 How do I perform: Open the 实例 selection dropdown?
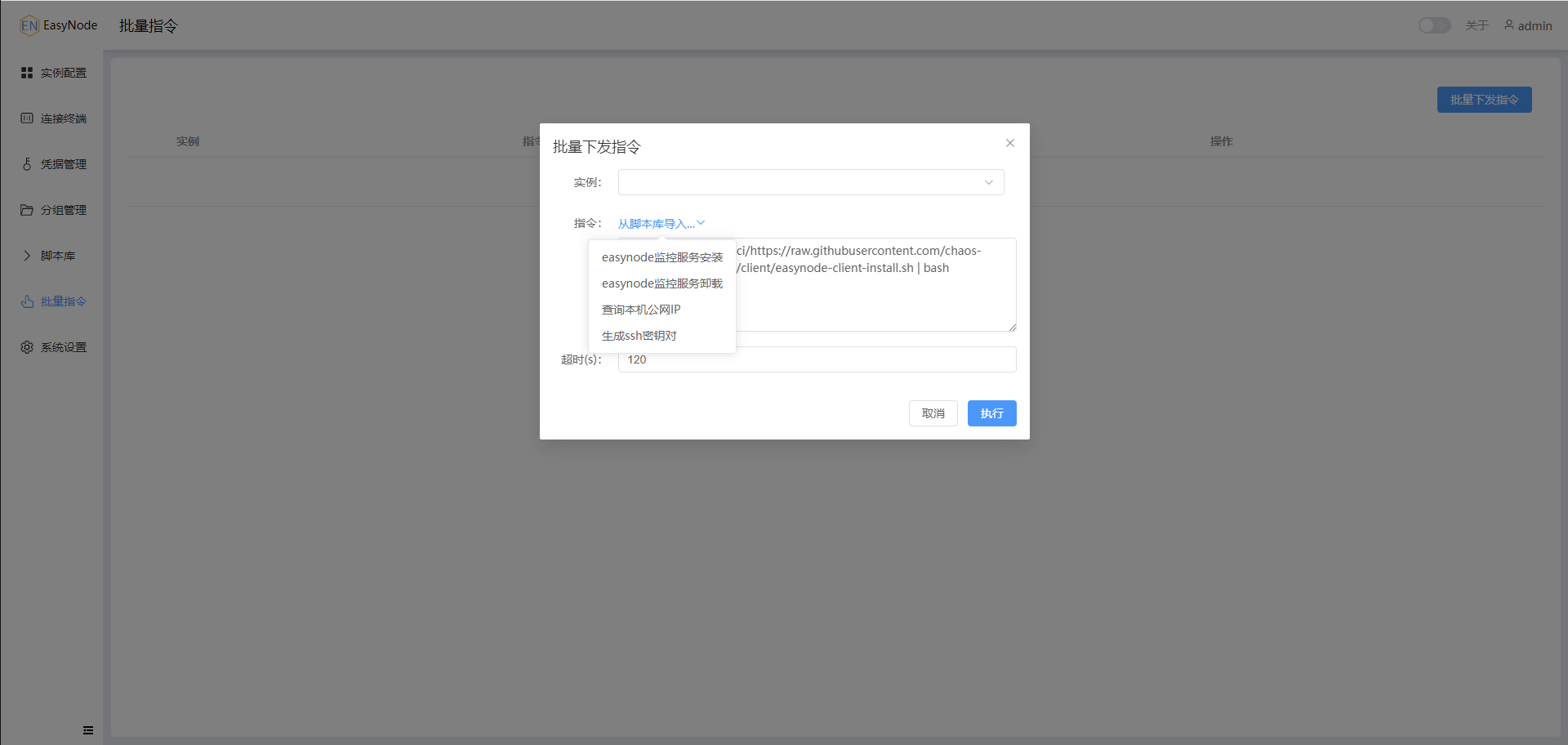click(x=810, y=182)
